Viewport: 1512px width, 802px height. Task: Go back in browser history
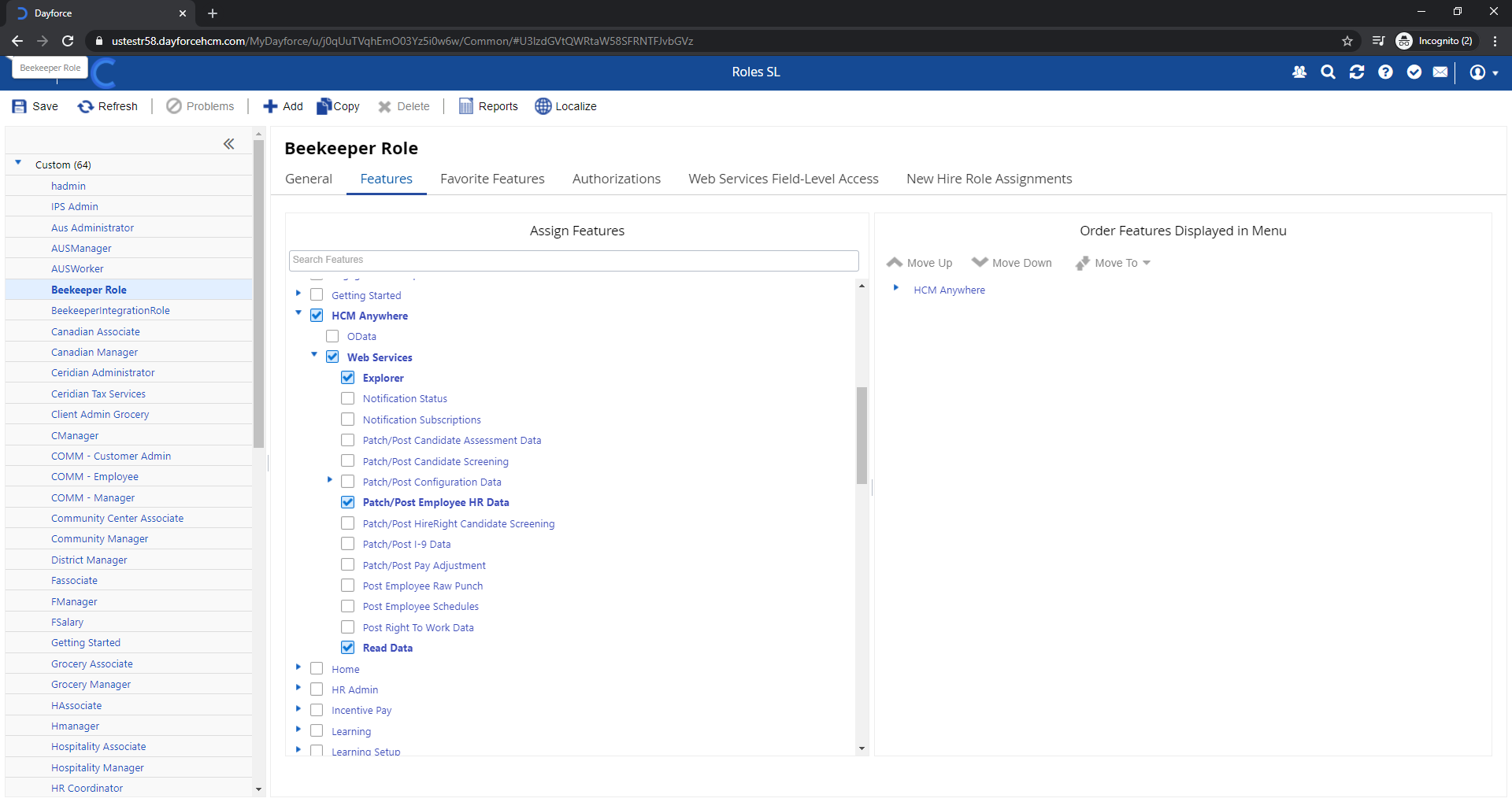[17, 41]
